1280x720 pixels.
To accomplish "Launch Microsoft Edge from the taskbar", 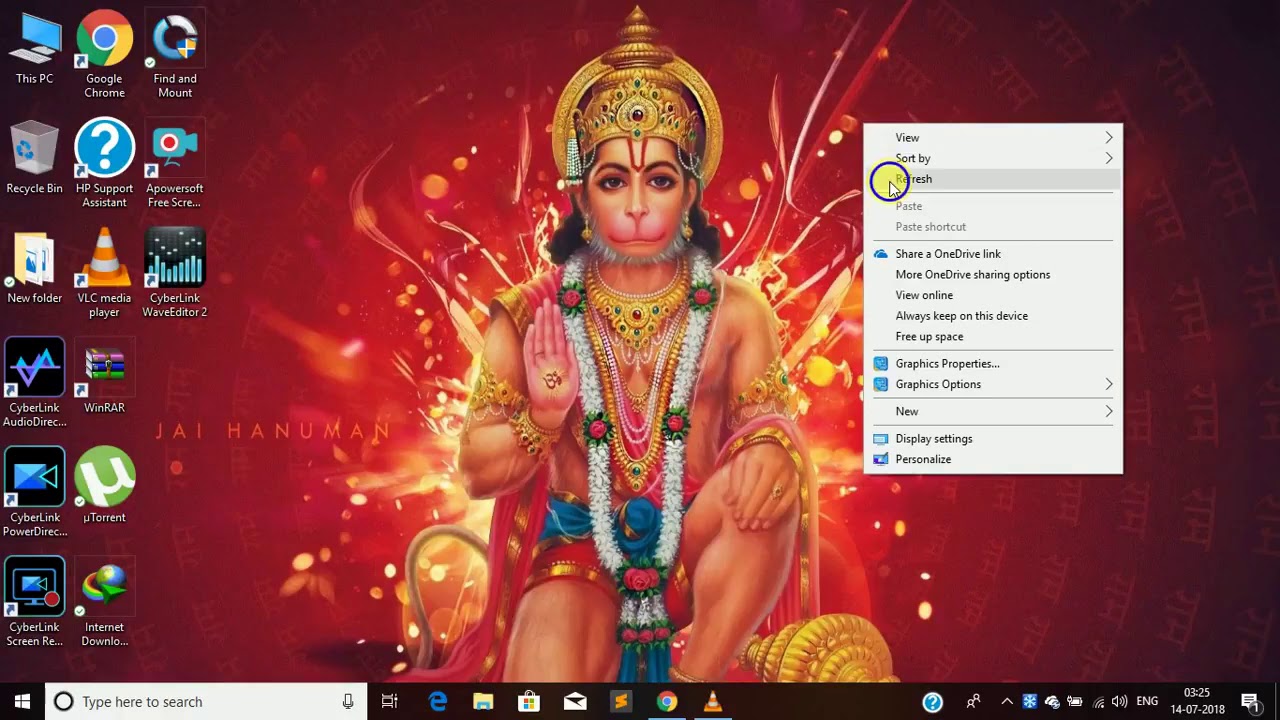I will [x=438, y=701].
